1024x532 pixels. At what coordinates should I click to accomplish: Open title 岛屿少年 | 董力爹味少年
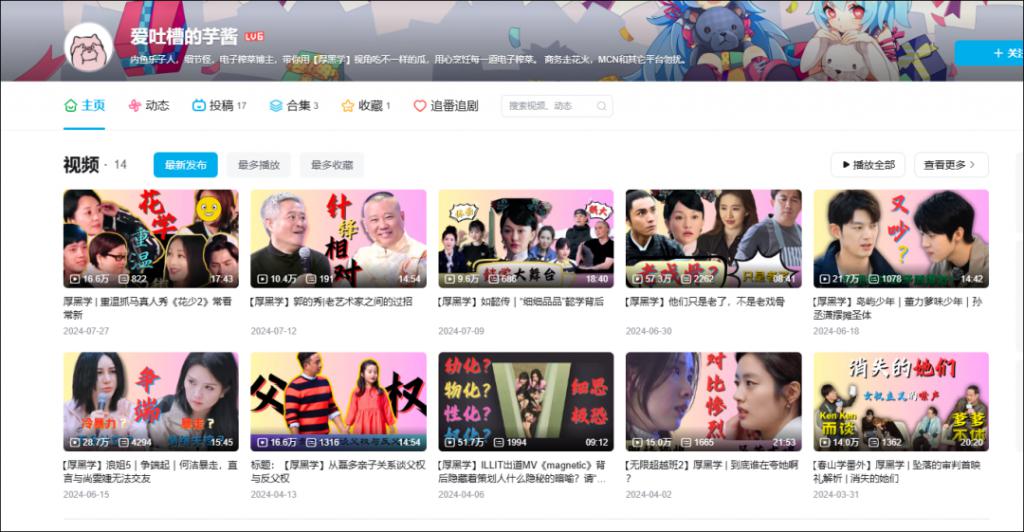[x=898, y=308]
